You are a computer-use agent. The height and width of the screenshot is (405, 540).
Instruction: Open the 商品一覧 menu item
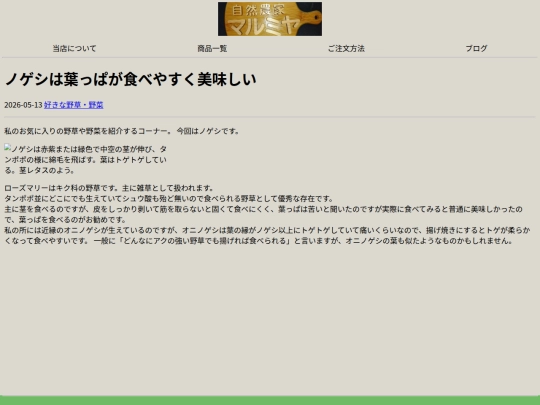[x=212, y=49]
